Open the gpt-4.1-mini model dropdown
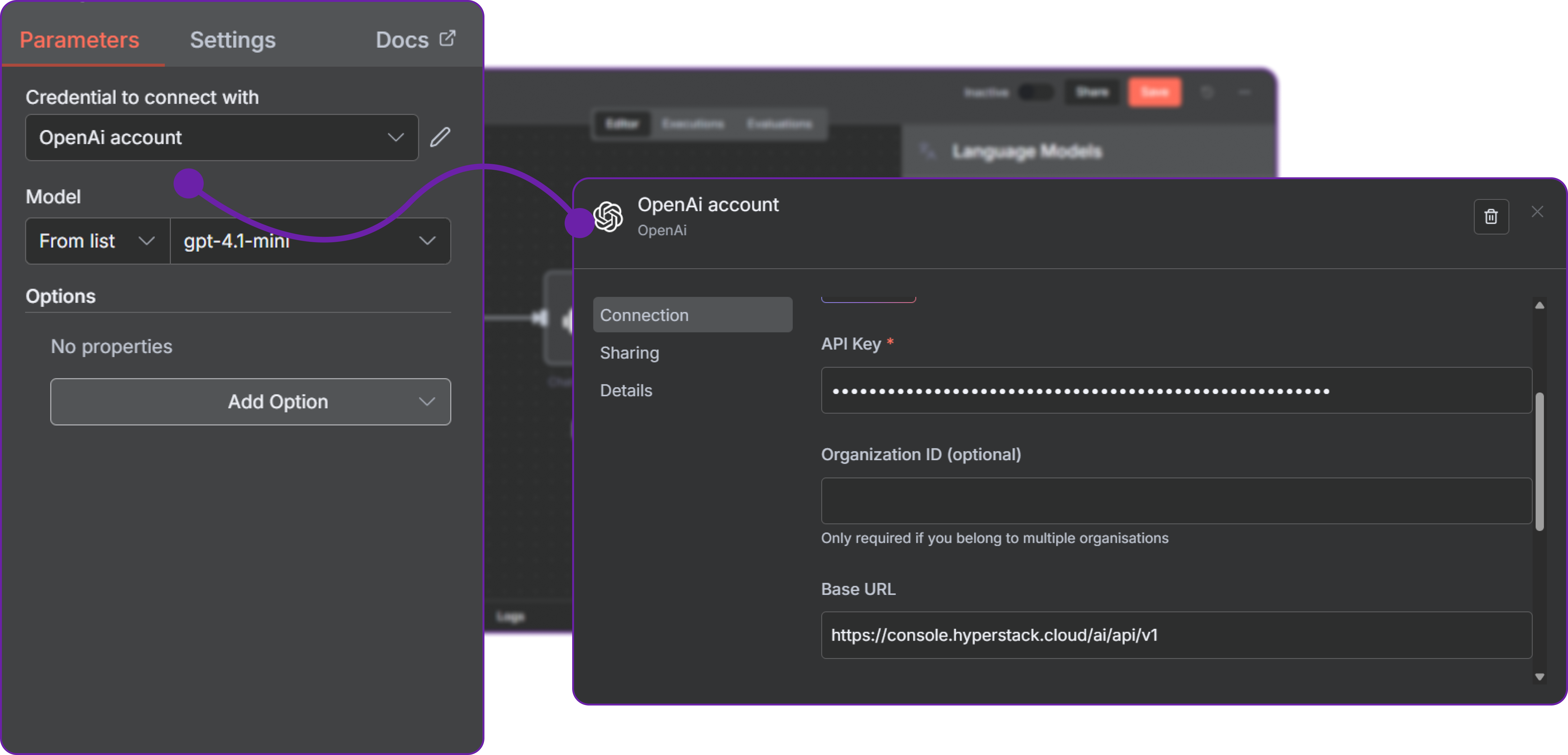The image size is (1568, 755). (310, 241)
